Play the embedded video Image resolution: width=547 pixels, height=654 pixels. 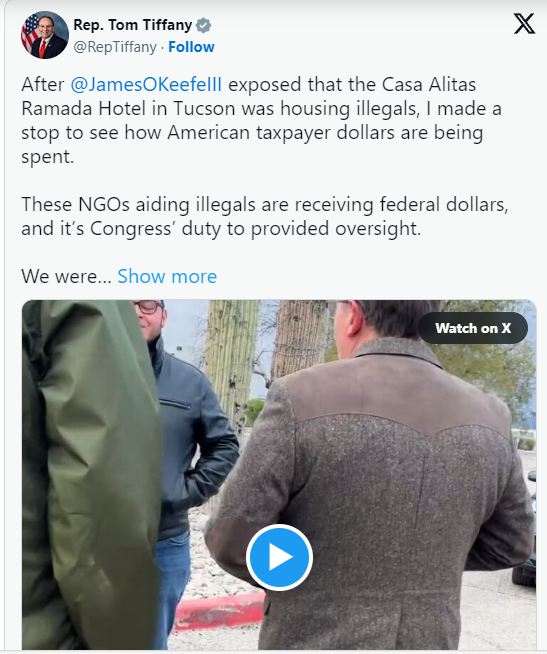coord(279,557)
